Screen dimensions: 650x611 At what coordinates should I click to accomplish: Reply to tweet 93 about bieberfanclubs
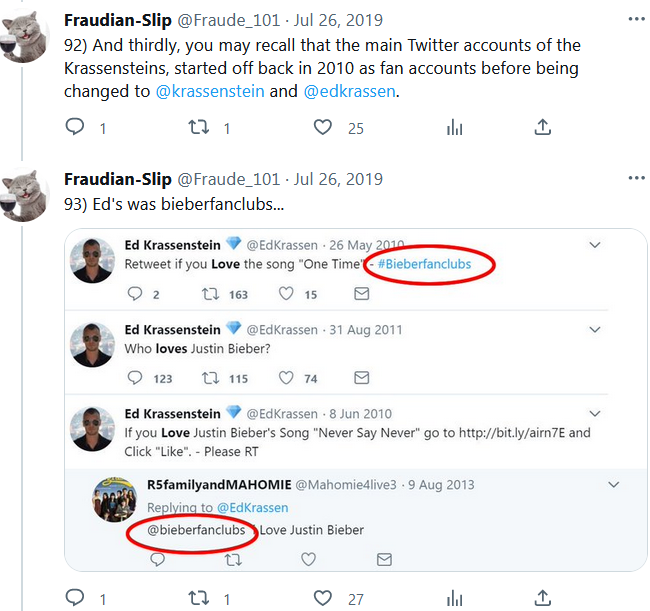tap(74, 598)
